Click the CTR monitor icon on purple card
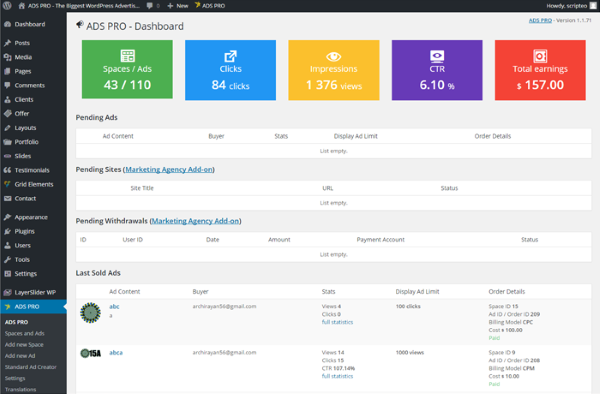Viewport: 600px width, 394px height. (437, 56)
